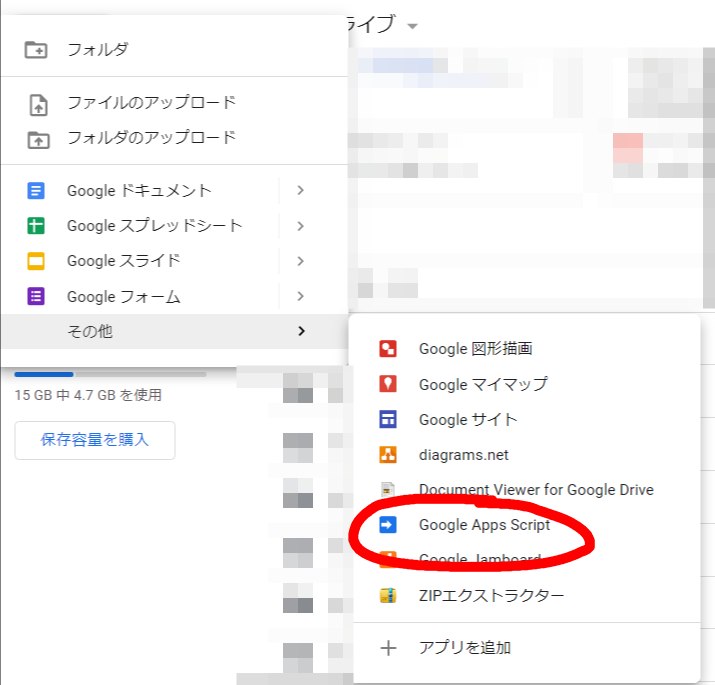Create a new フォルダ
The width and height of the screenshot is (715, 685).
coord(175,50)
